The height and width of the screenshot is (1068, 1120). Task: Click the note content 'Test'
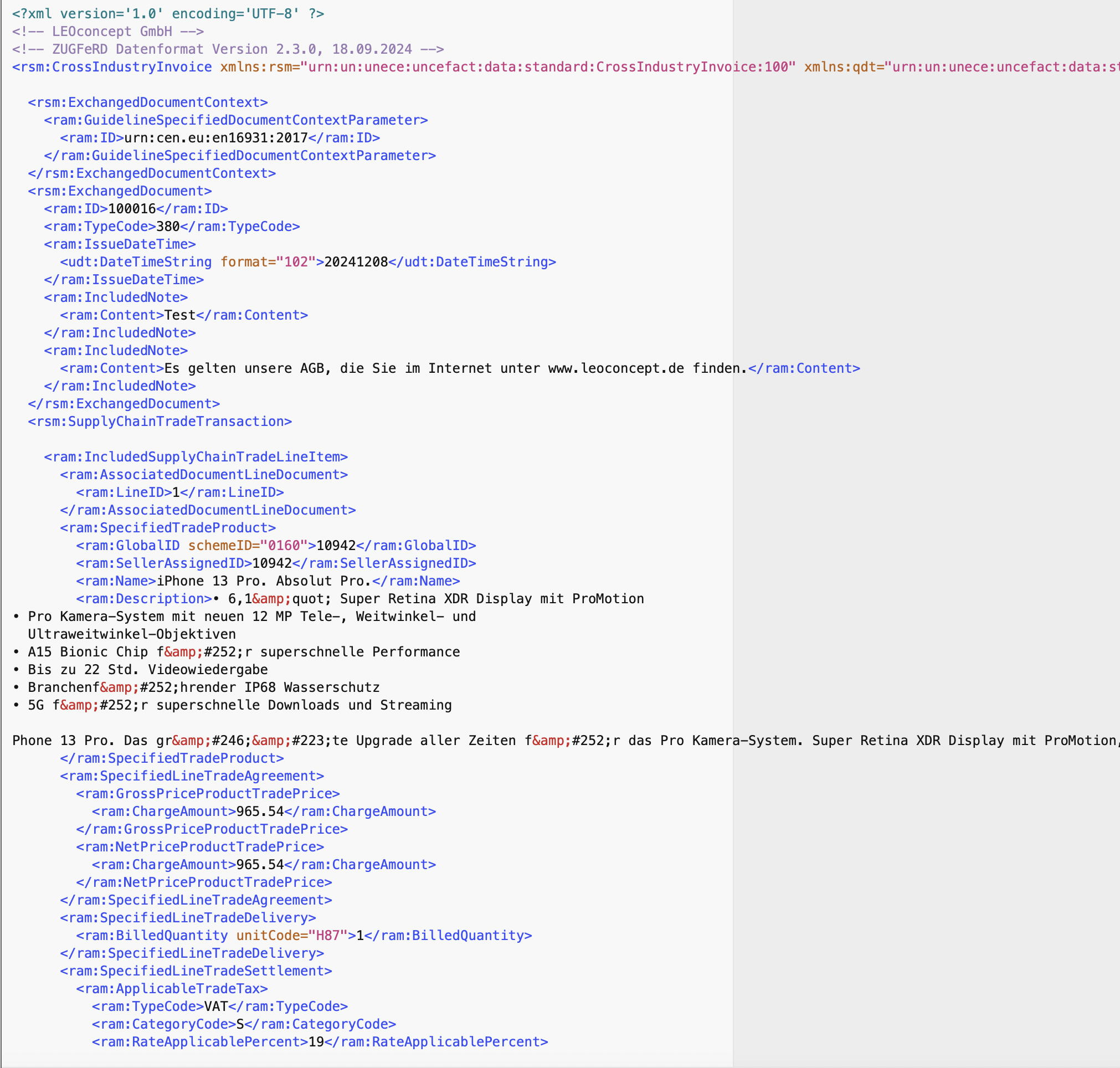pyautogui.click(x=180, y=315)
